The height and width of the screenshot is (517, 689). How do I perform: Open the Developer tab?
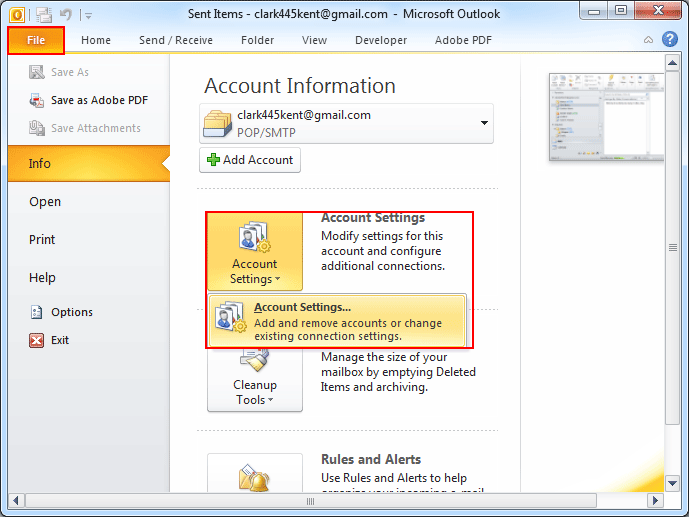pos(381,40)
